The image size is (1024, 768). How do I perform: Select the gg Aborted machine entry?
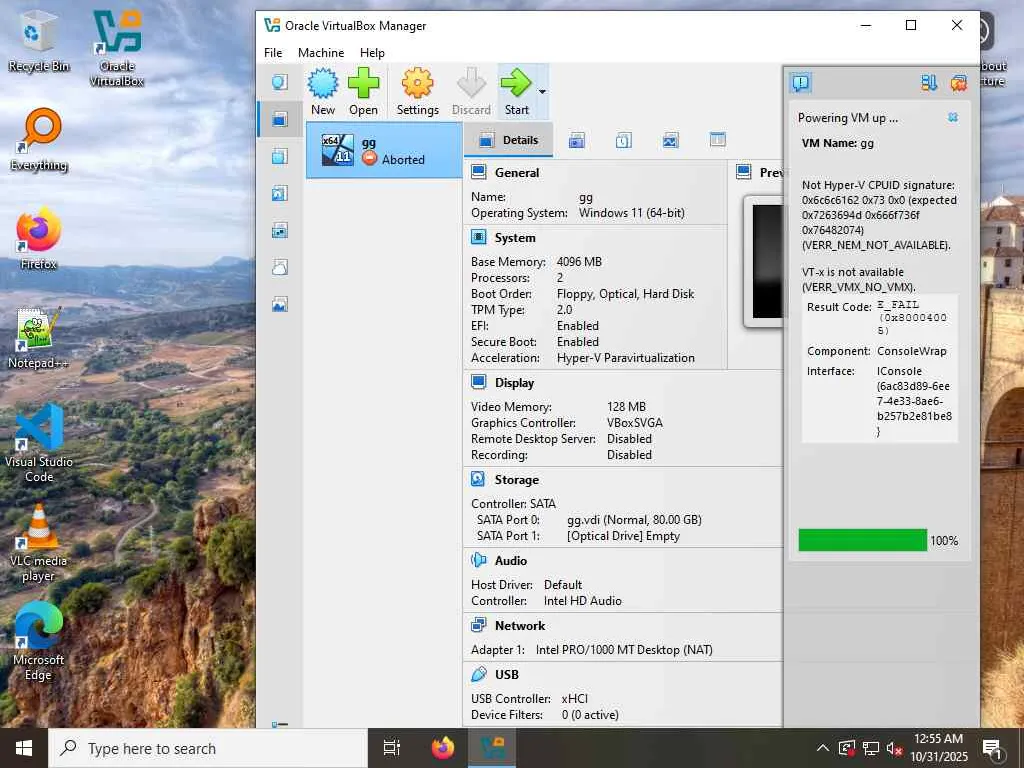point(384,151)
